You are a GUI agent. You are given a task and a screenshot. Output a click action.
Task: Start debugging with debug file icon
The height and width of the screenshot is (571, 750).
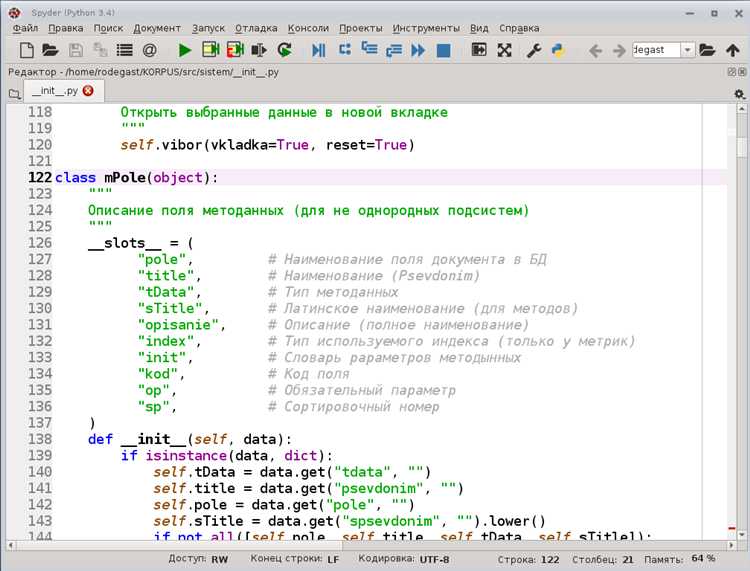(319, 50)
